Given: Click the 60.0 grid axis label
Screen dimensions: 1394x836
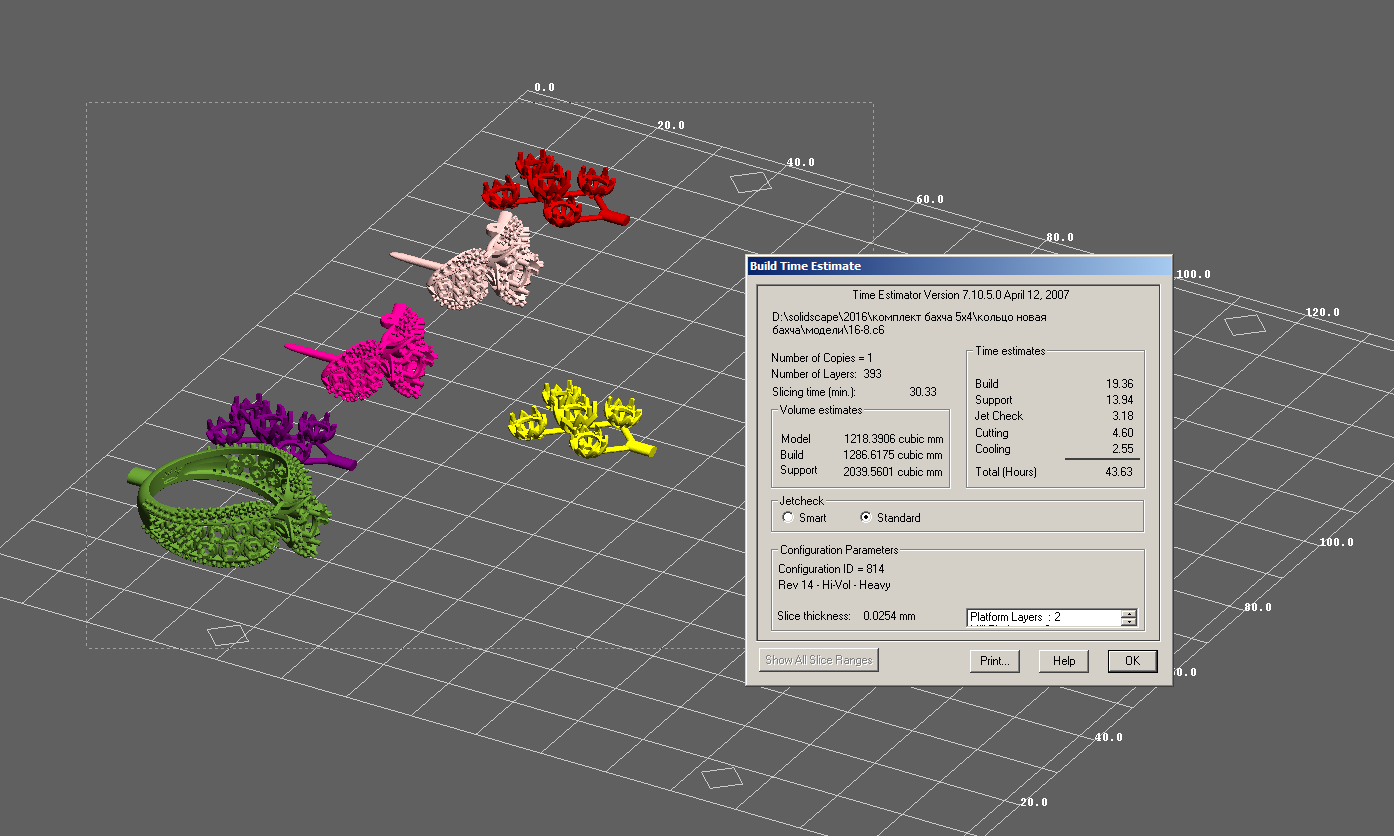Looking at the screenshot, I should [929, 200].
